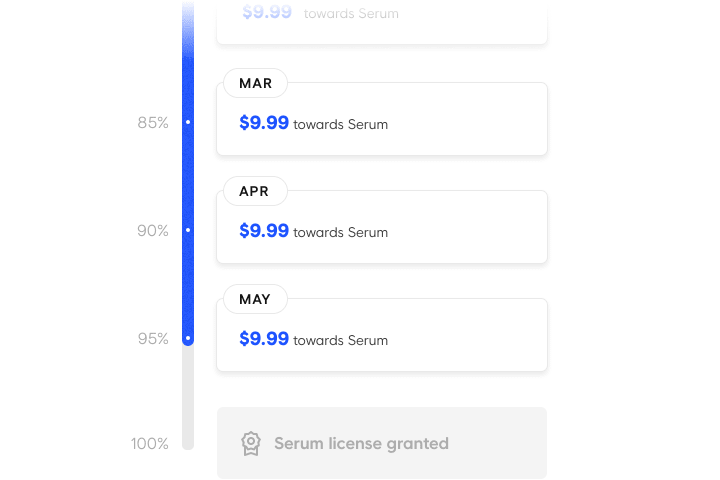
Task: Click the unfilled gray end of progress bar
Action: click(x=188, y=398)
